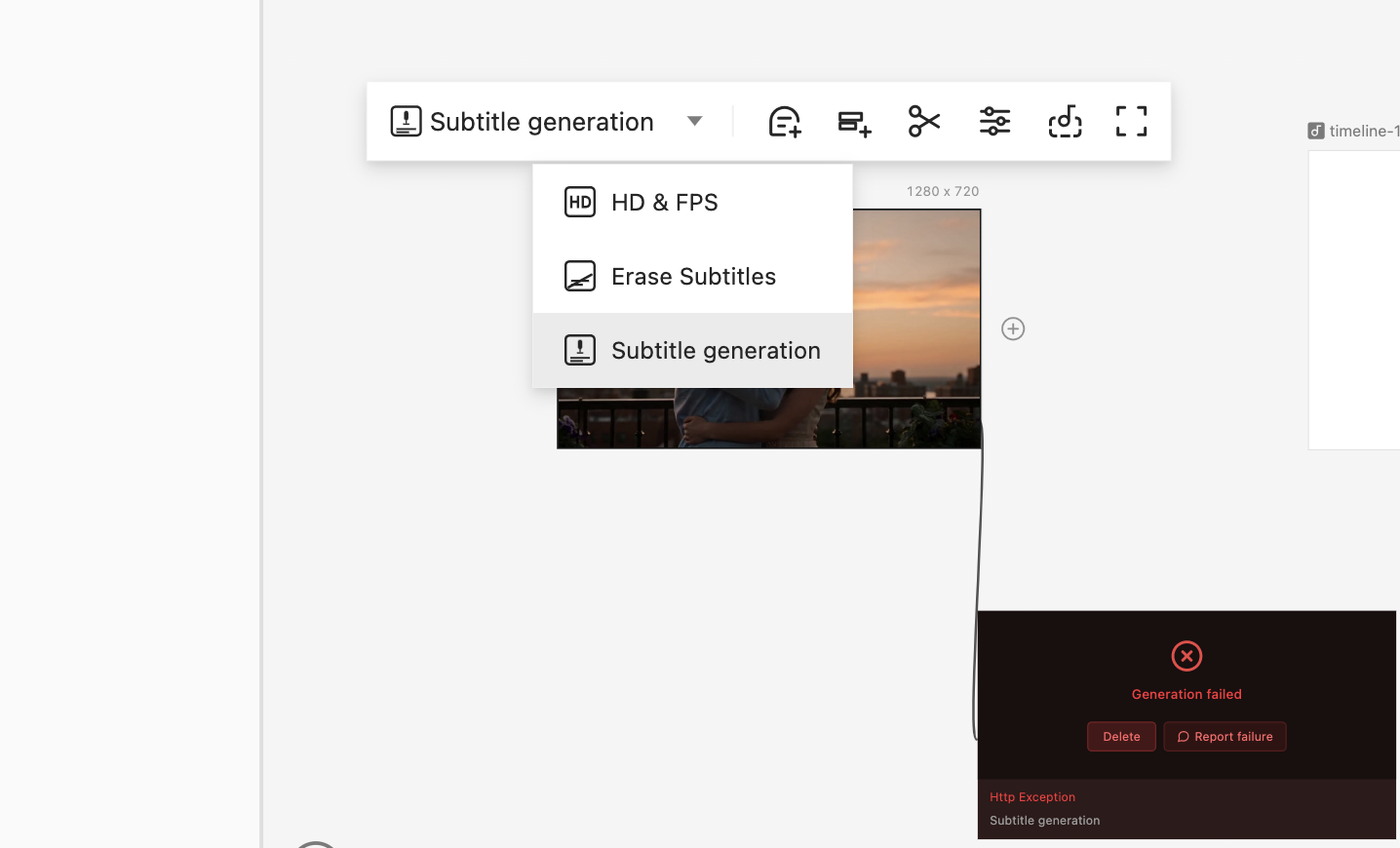Click the Generation failed error icon
The height and width of the screenshot is (848, 1400).
(x=1186, y=656)
